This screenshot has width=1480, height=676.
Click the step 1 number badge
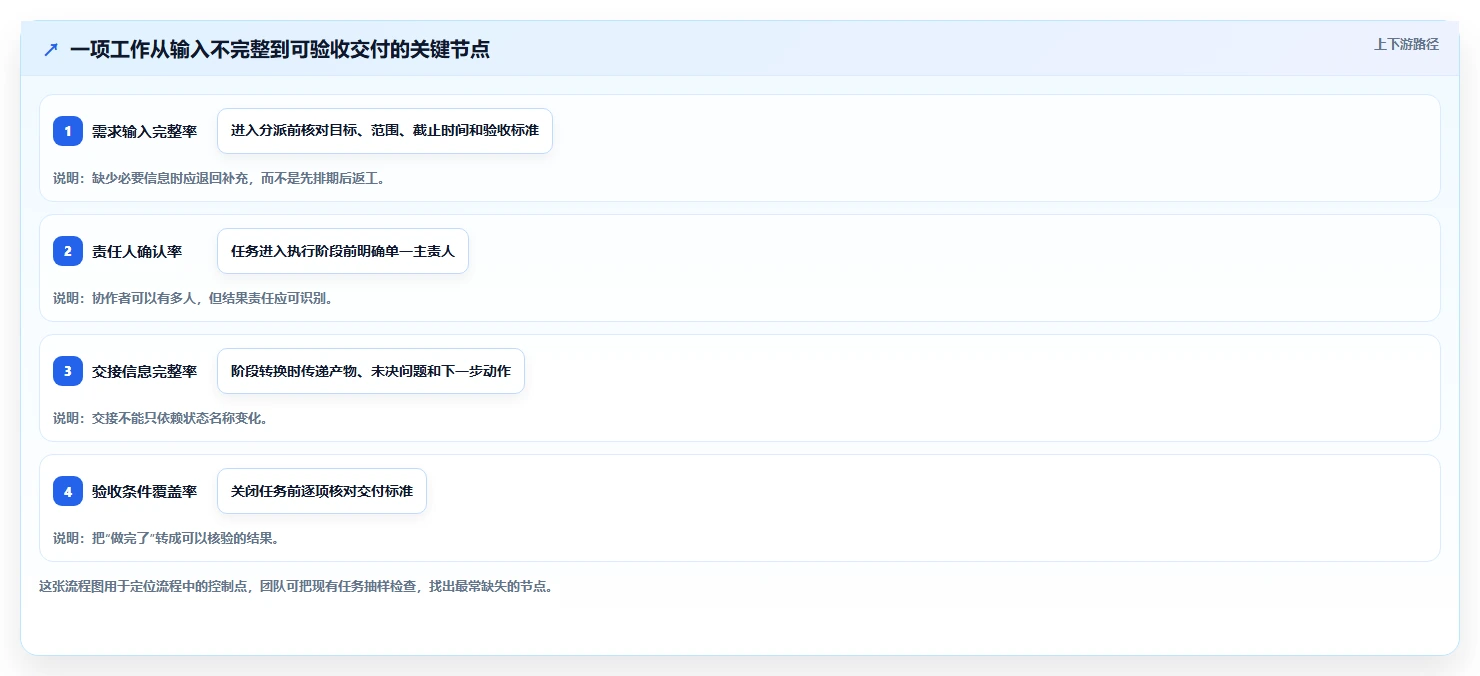click(x=68, y=131)
